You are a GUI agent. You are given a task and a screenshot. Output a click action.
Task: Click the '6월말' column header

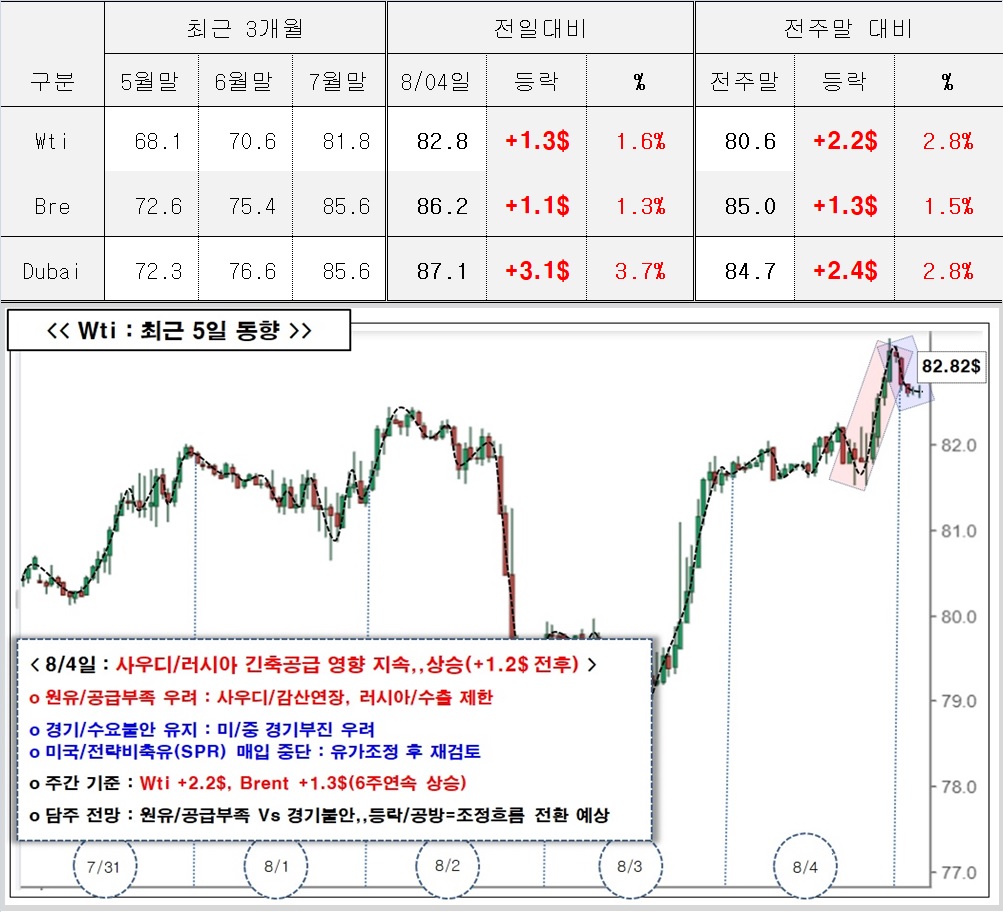[x=243, y=81]
